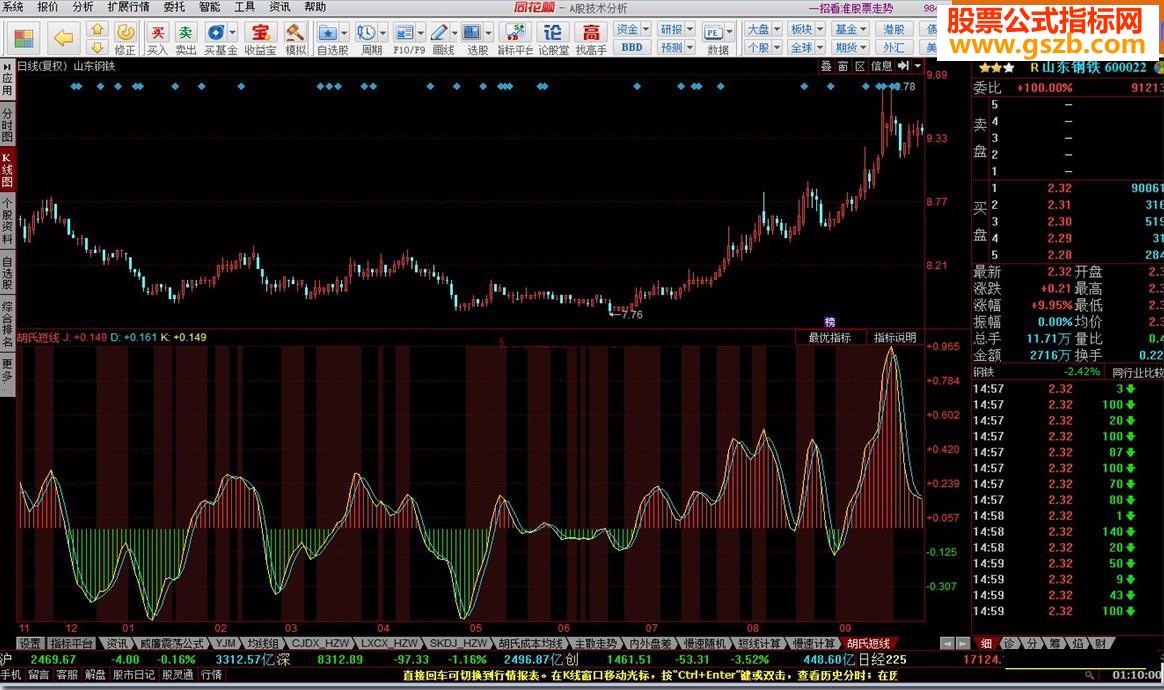Toggle the 叠 overlay button
Image resolution: width=1164 pixels, height=690 pixels.
826,66
